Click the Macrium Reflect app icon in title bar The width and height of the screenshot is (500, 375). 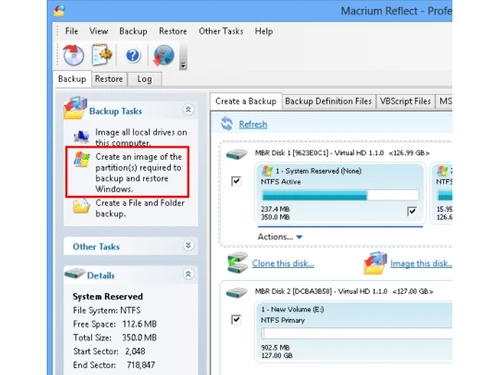(x=59, y=11)
